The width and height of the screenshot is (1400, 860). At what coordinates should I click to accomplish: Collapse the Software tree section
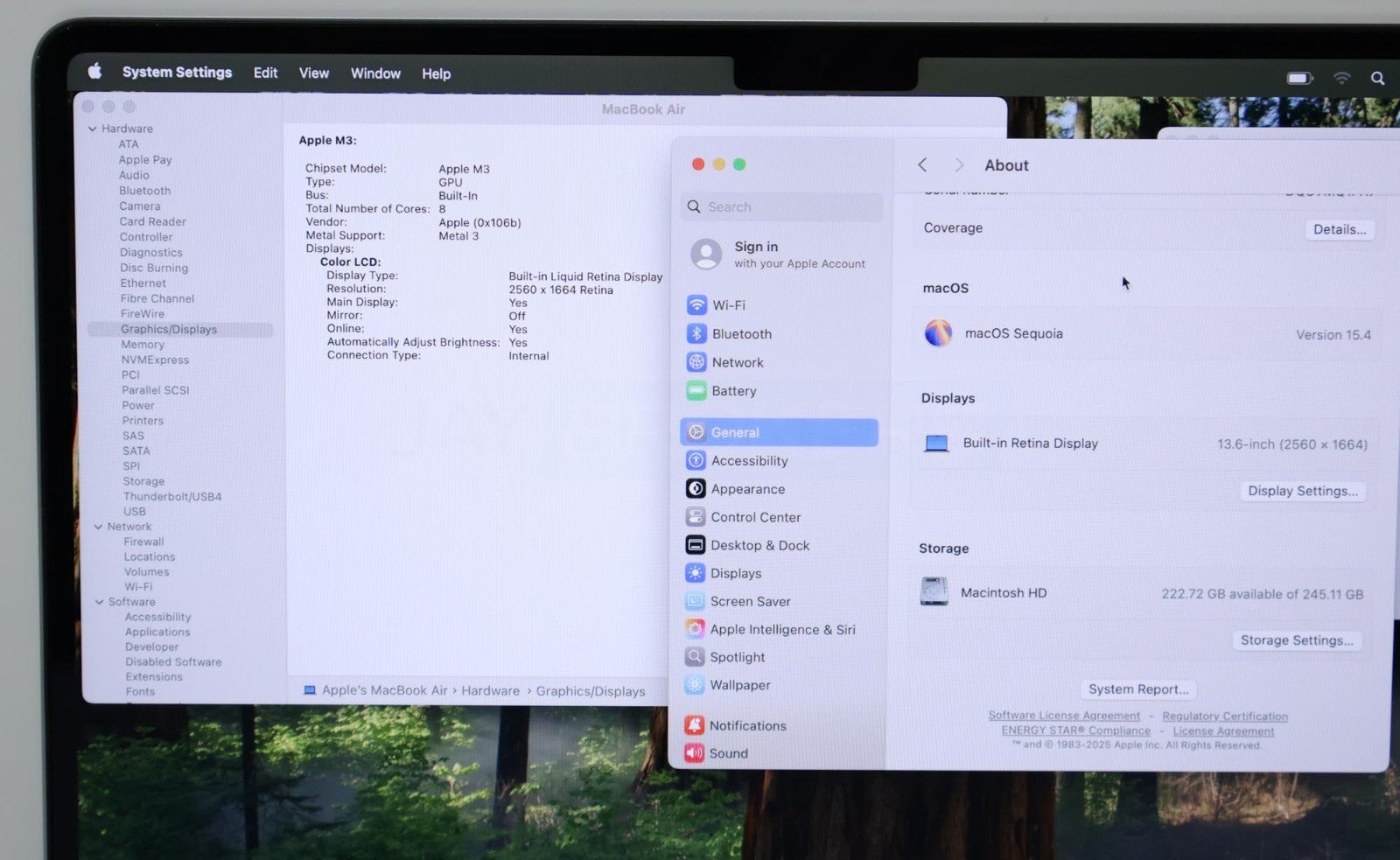pos(99,602)
